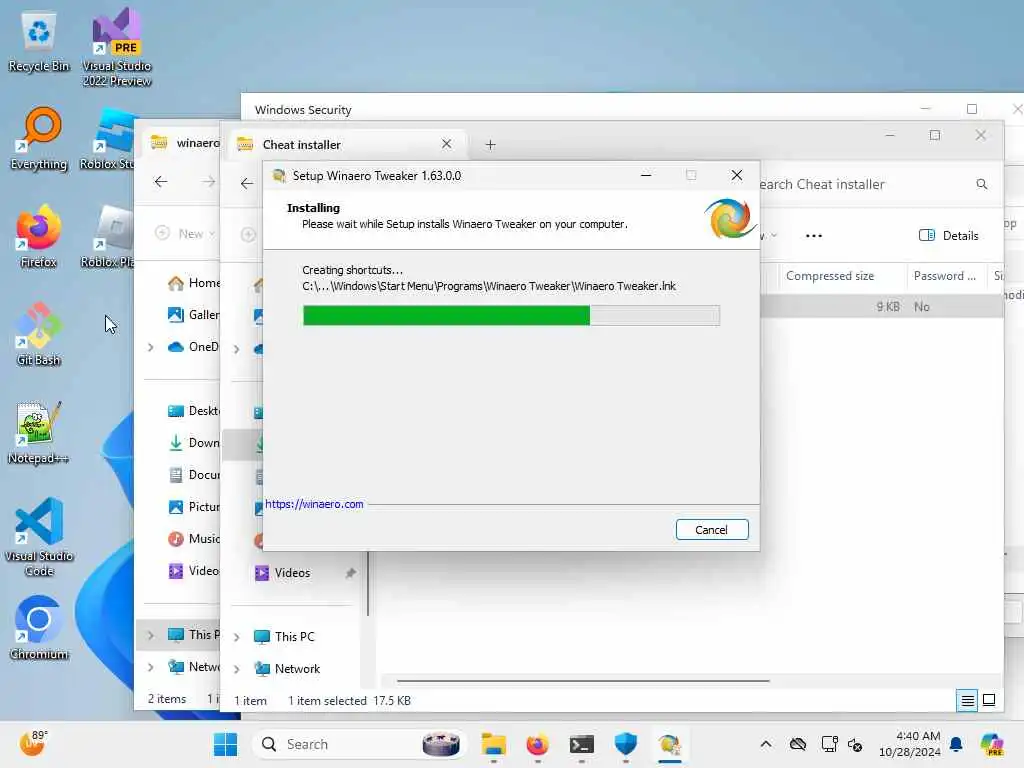Viewport: 1024px width, 768px height.
Task: Expand This PC in the winaero window
Action: pos(151,635)
